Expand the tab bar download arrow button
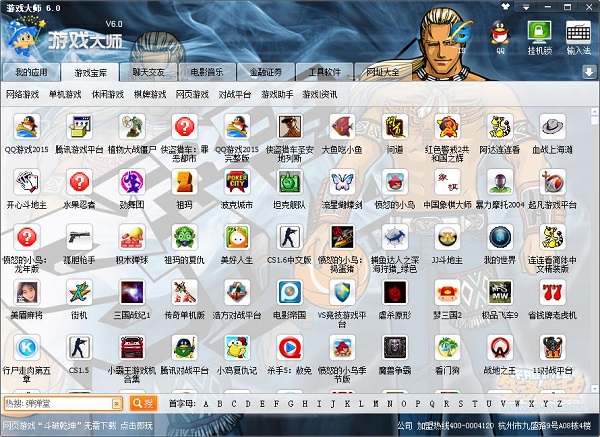 pyautogui.click(x=589, y=72)
